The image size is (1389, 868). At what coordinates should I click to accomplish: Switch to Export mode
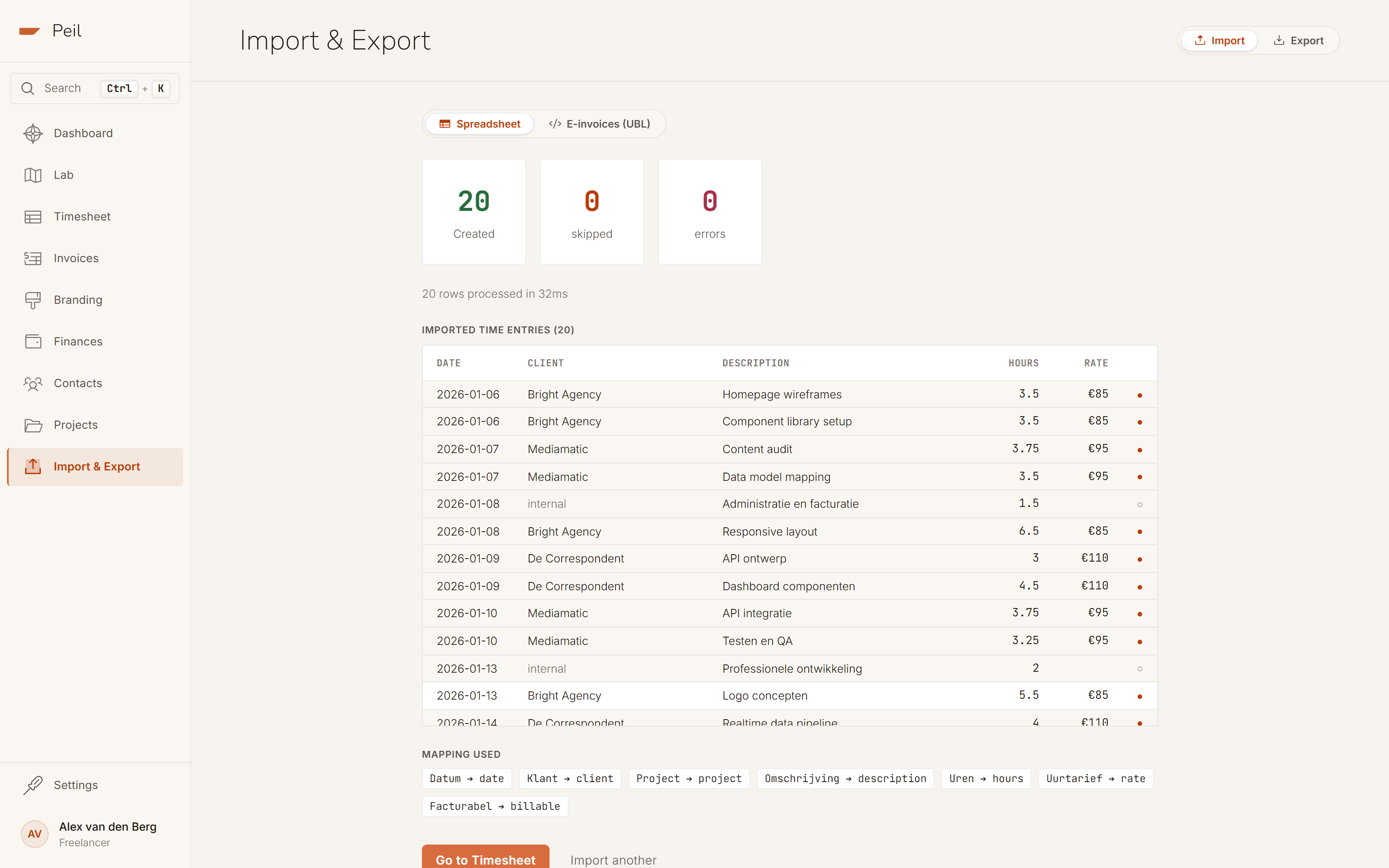(1298, 41)
